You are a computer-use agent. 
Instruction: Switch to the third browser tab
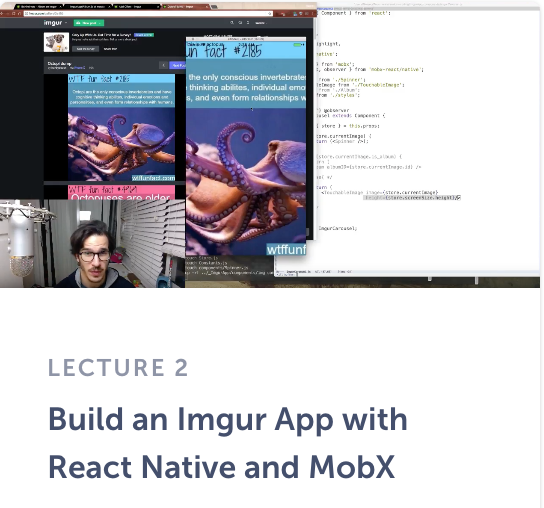(137, 7)
